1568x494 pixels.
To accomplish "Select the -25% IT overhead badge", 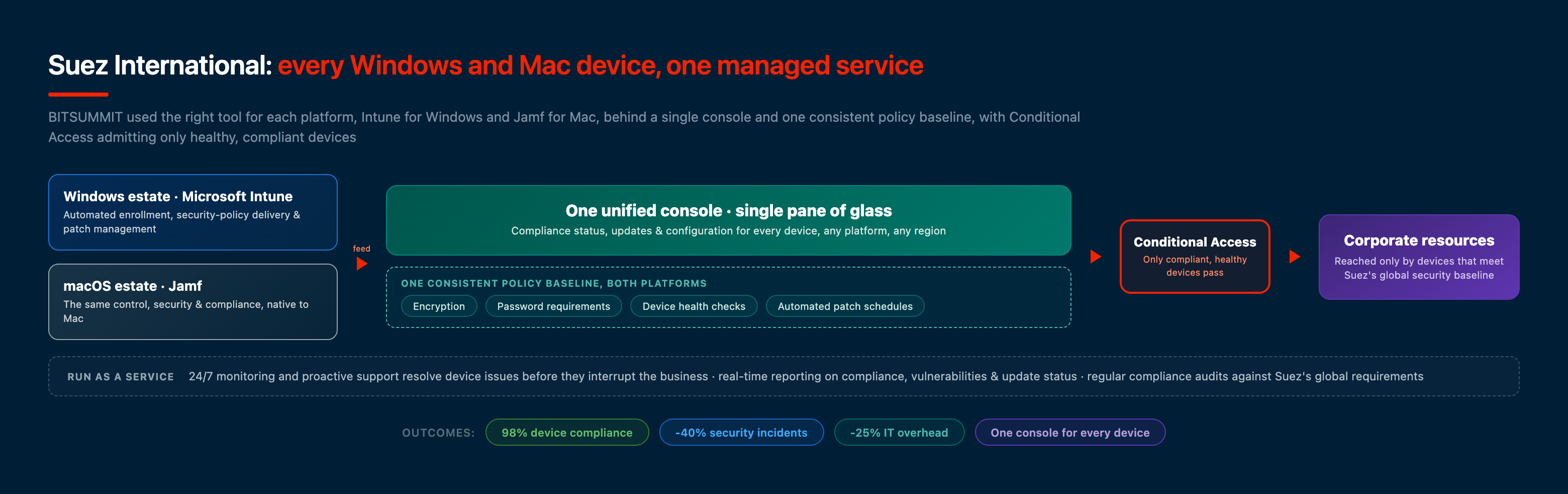I will pos(899,433).
